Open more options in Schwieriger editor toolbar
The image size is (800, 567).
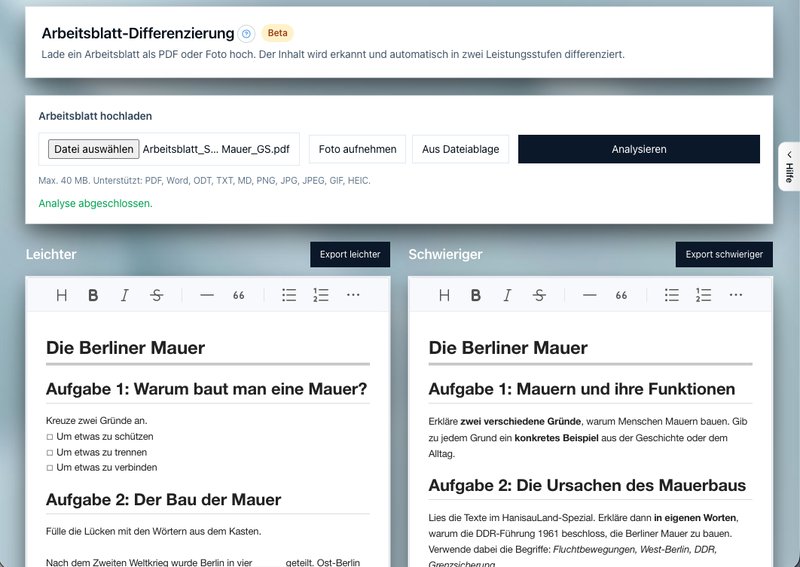[x=736, y=295]
